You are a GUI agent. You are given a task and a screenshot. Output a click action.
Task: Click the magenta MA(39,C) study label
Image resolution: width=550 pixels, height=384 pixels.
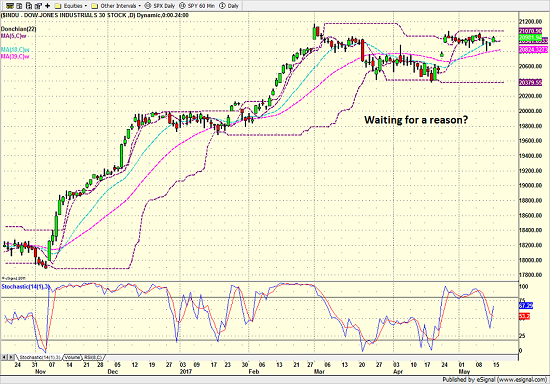click(15, 56)
